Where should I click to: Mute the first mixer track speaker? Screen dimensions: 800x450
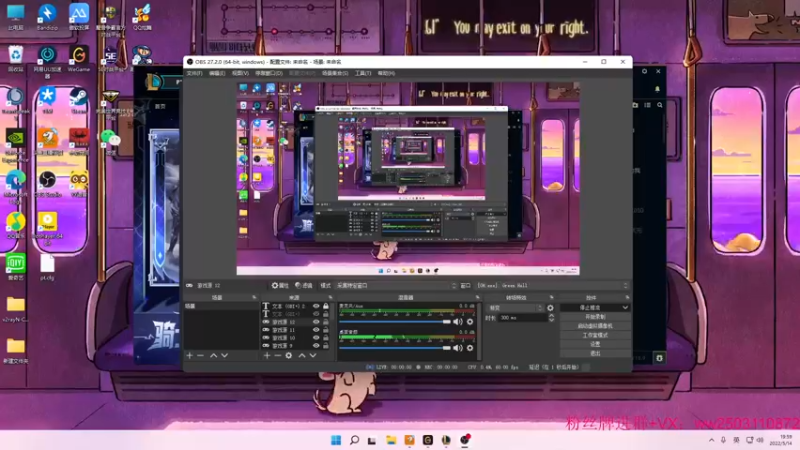pyautogui.click(x=458, y=322)
